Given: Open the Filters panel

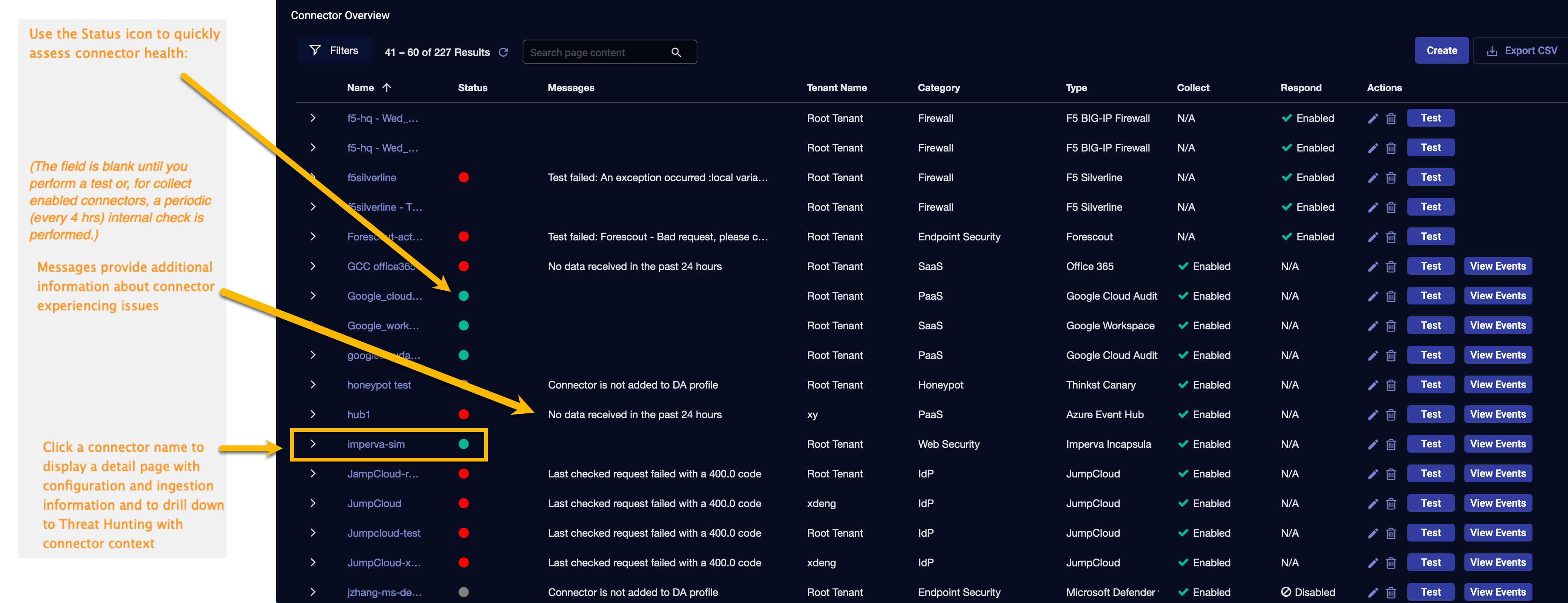Looking at the screenshot, I should pos(334,50).
